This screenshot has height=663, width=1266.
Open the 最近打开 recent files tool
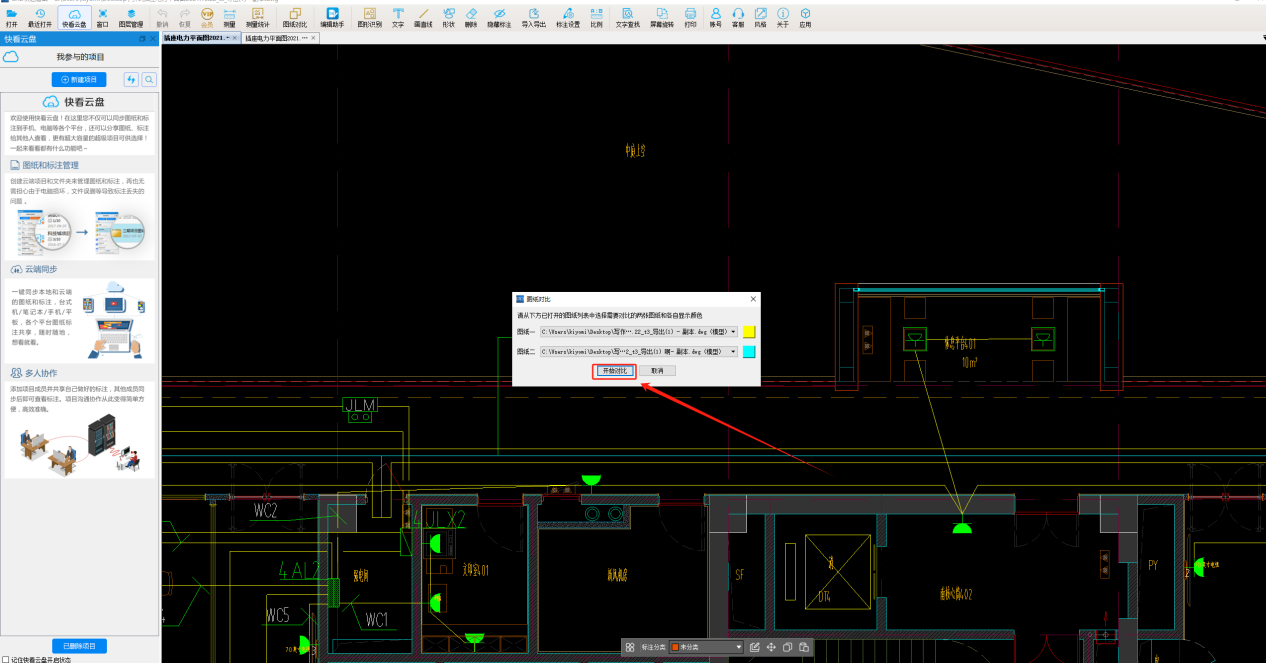pyautogui.click(x=40, y=16)
